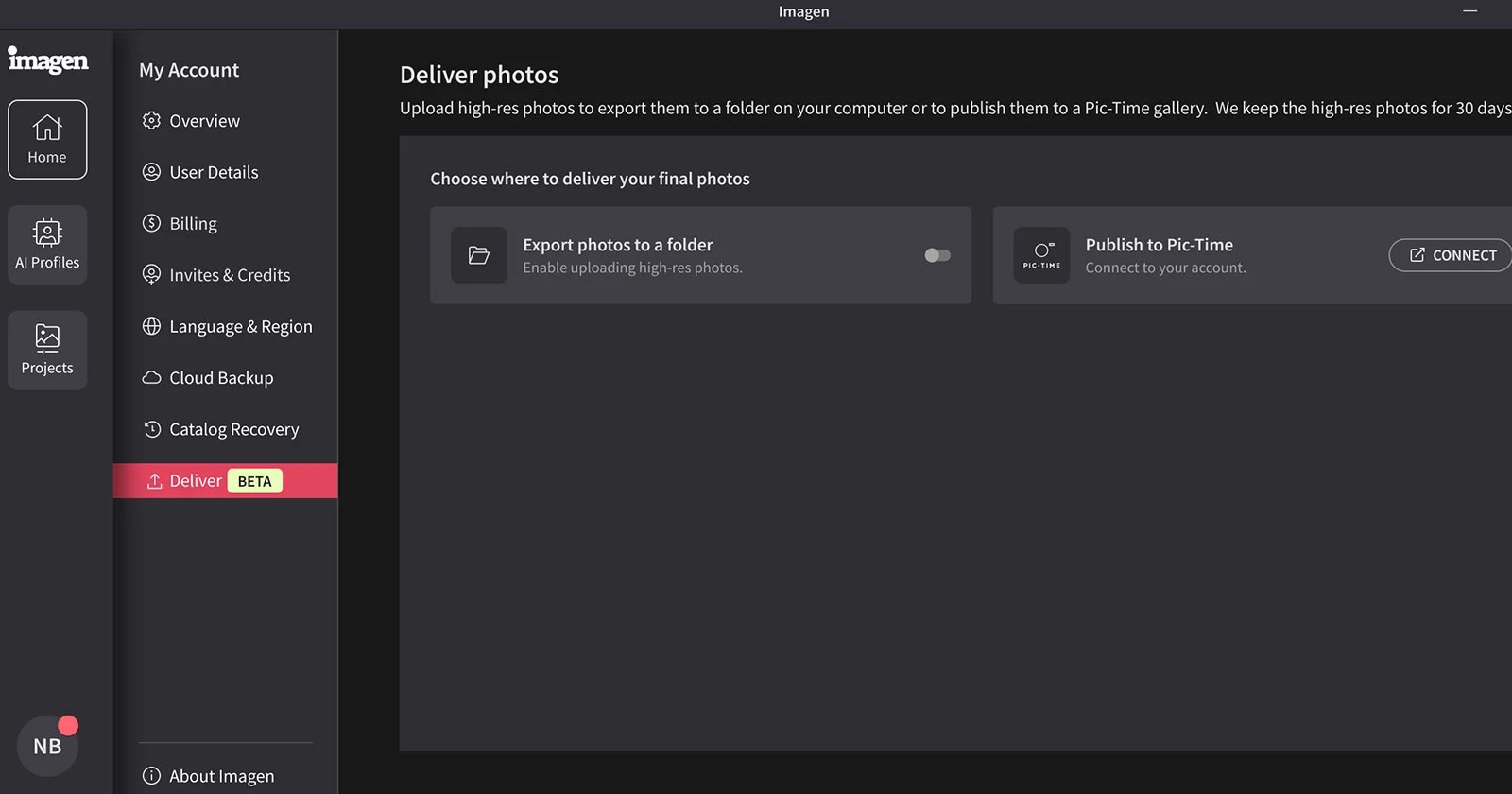Click the NB user avatar
1512x794 pixels.
pyautogui.click(x=47, y=746)
